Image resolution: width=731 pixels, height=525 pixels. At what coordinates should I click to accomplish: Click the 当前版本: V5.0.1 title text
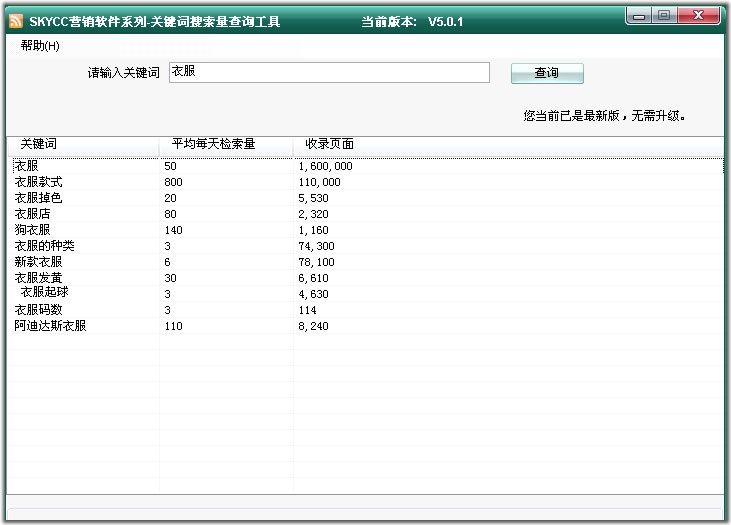(x=412, y=22)
